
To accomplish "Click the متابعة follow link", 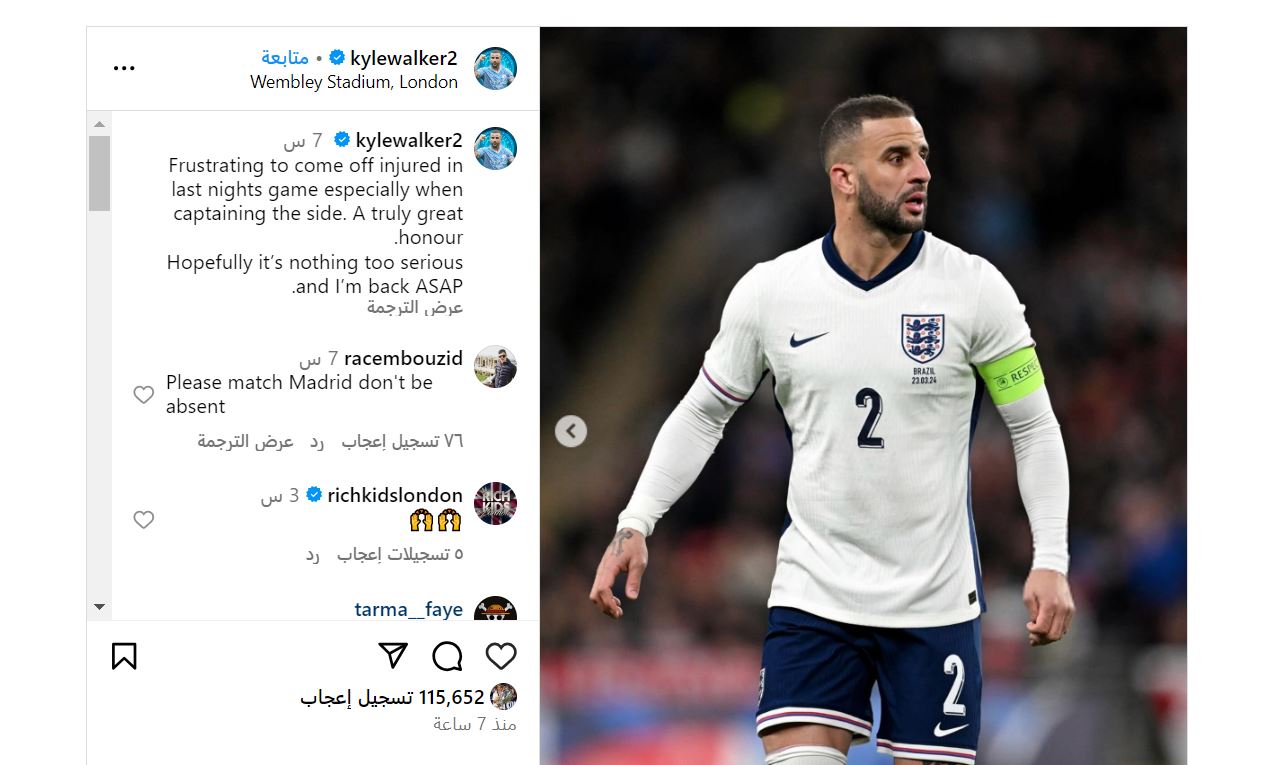I will [285, 58].
